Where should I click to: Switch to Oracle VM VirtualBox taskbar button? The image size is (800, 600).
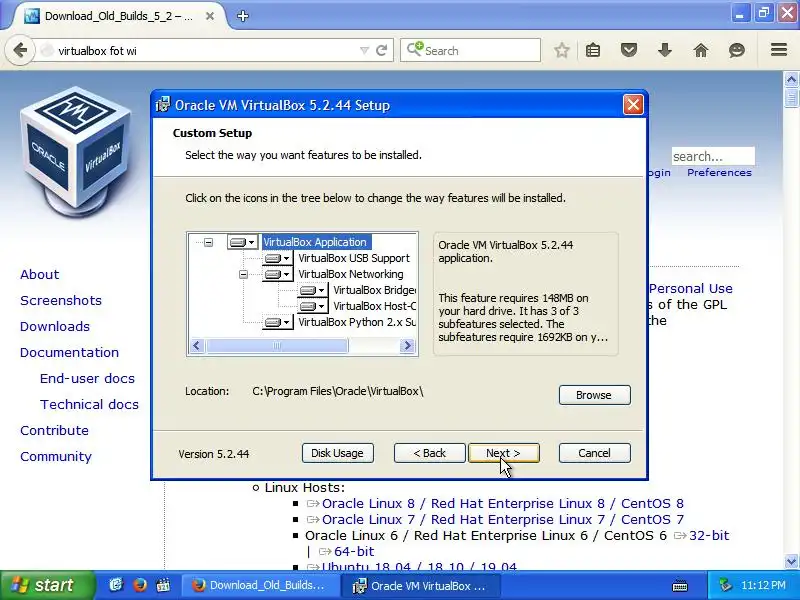click(422, 585)
